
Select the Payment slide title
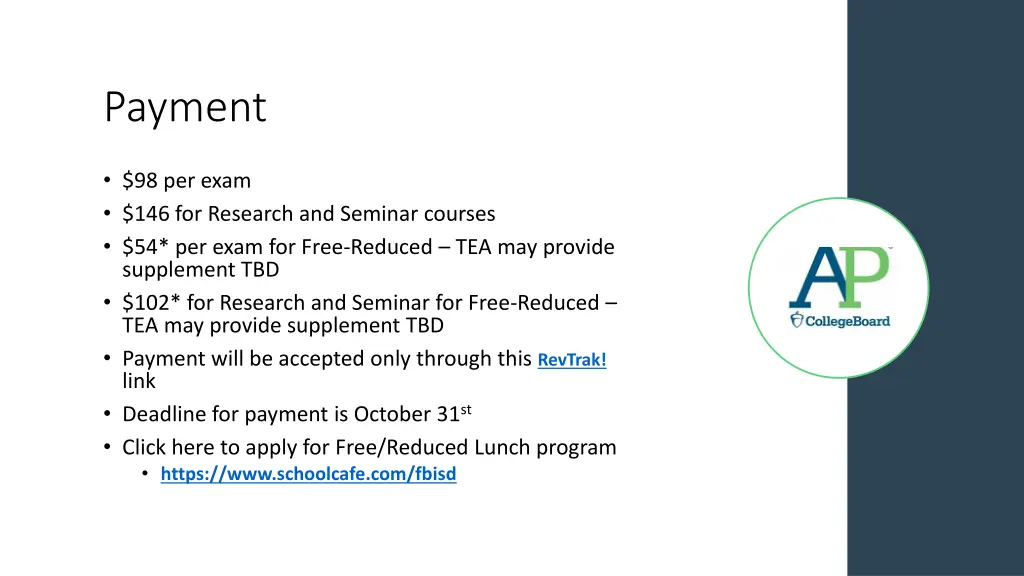(185, 107)
